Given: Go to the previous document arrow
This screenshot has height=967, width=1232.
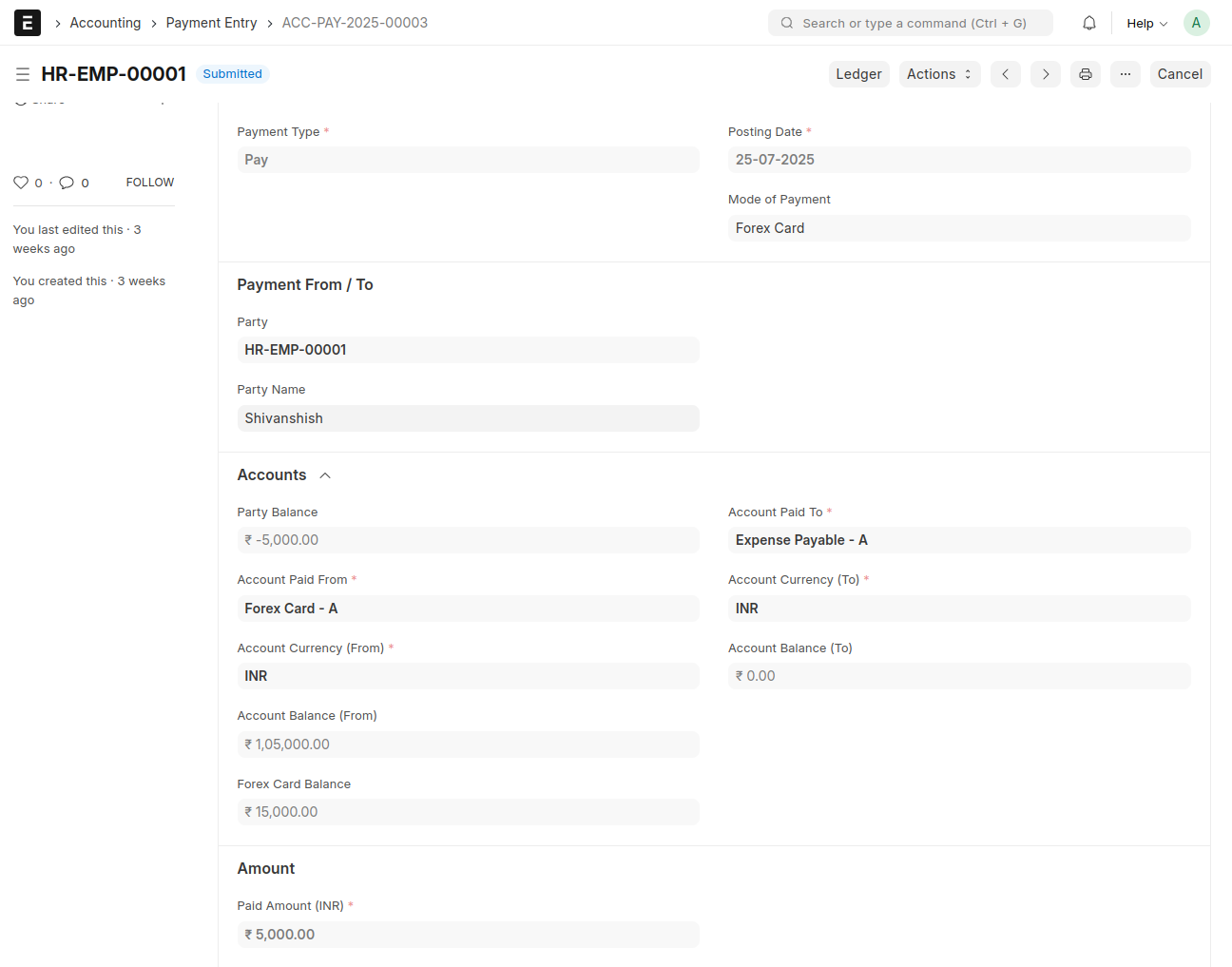Looking at the screenshot, I should [1005, 74].
